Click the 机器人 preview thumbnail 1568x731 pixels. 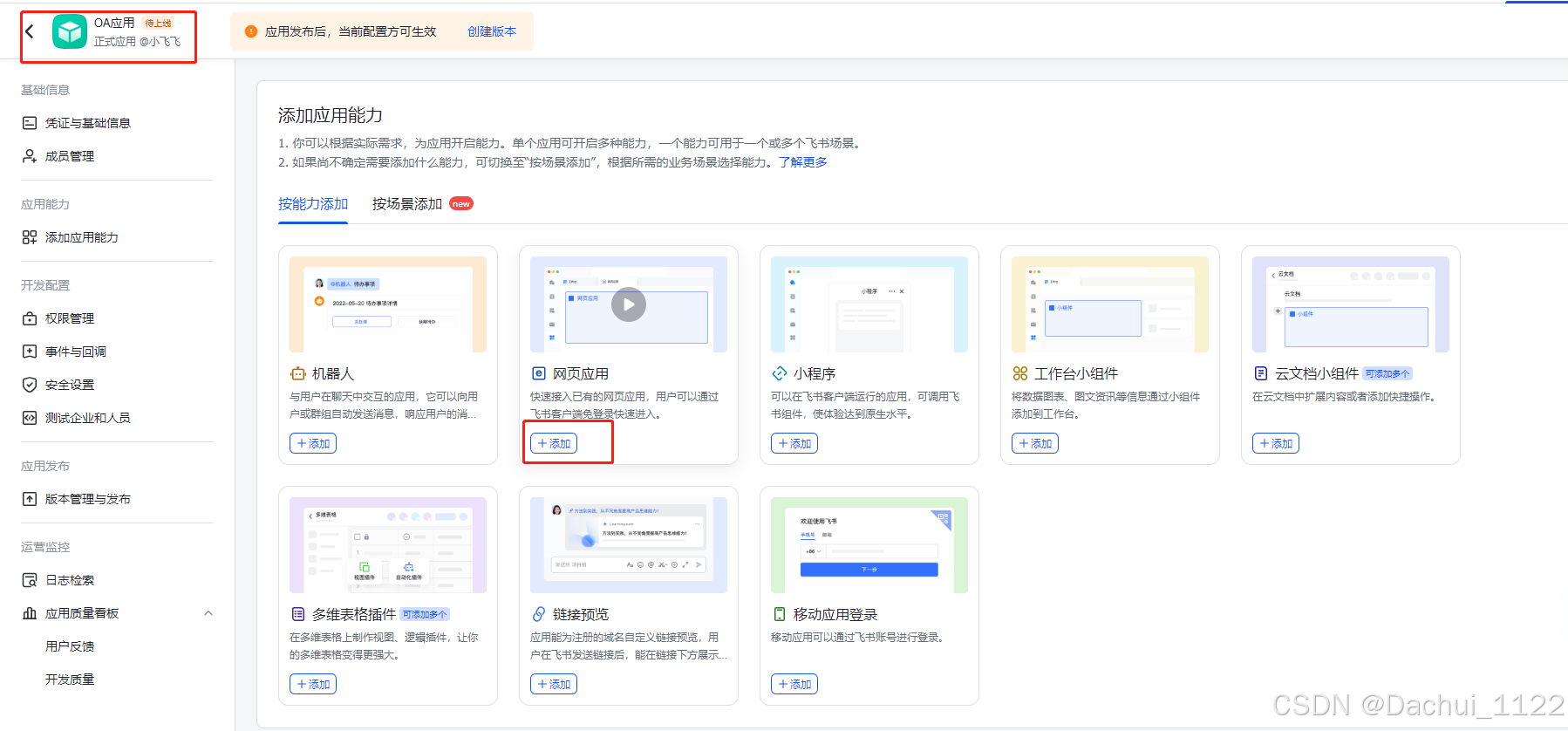[x=388, y=304]
